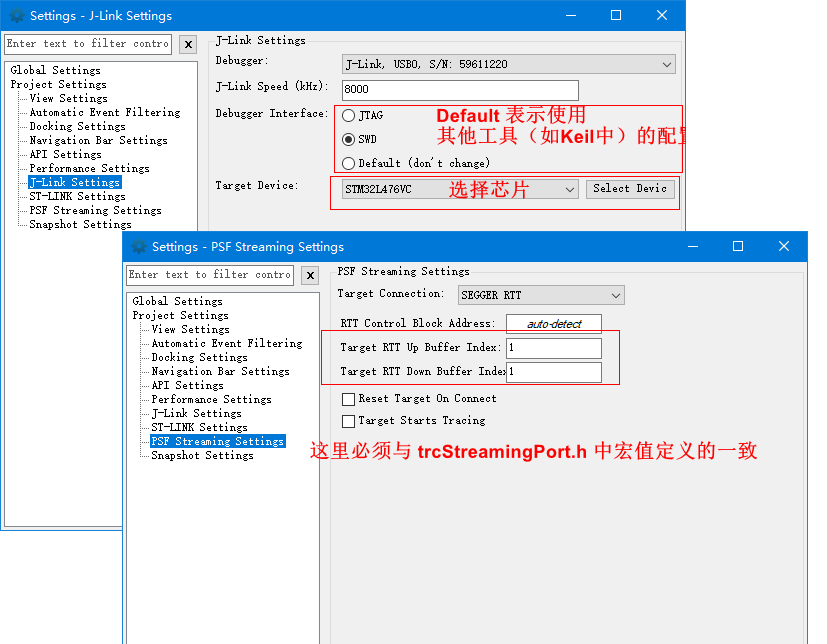Clear filter text in J-Link Settings window
The height and width of the screenshot is (644, 827).
[188, 44]
